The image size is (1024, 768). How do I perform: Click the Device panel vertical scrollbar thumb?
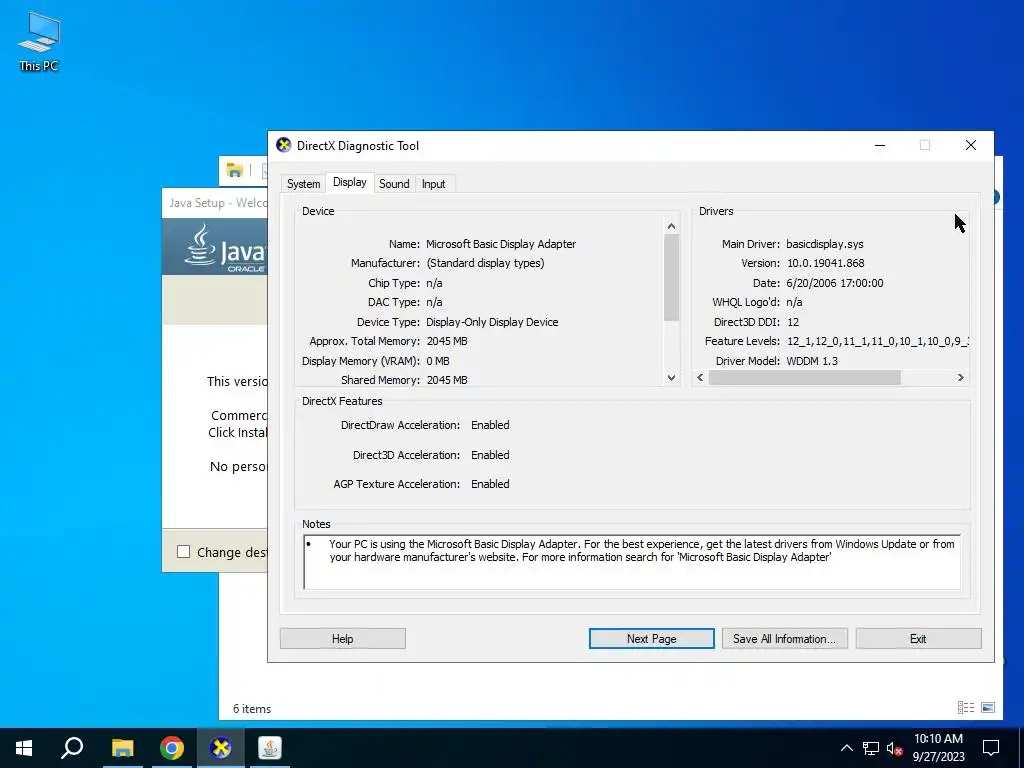coord(671,278)
